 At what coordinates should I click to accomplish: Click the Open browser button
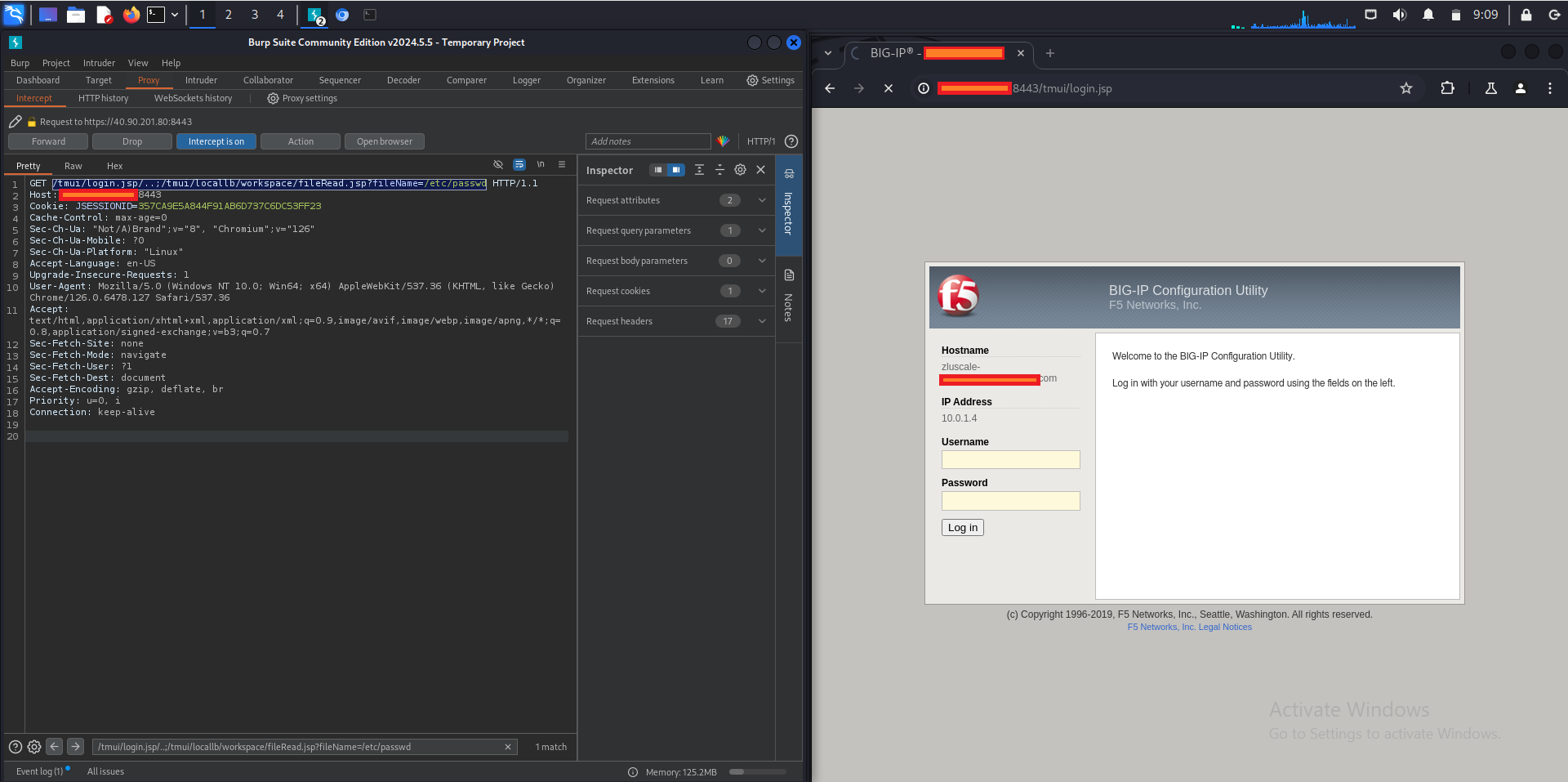(385, 141)
